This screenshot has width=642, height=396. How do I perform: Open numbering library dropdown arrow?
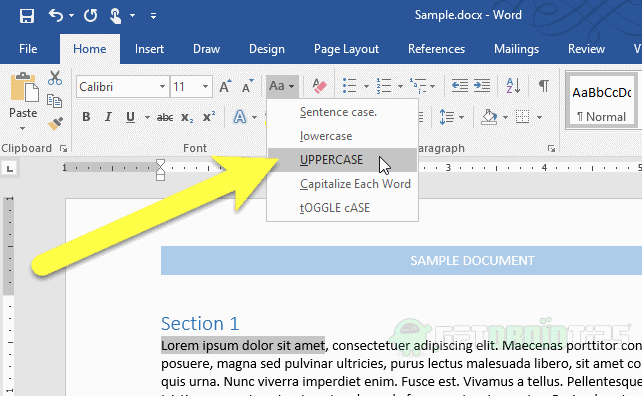pyautogui.click(x=400, y=86)
